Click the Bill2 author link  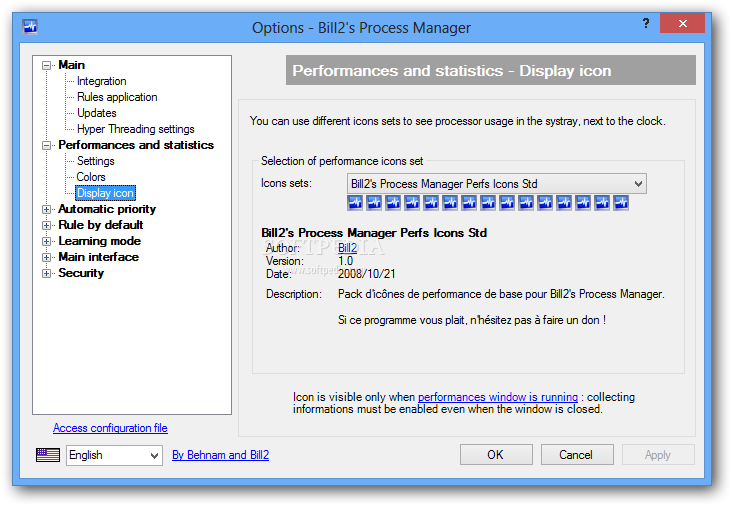tap(347, 248)
